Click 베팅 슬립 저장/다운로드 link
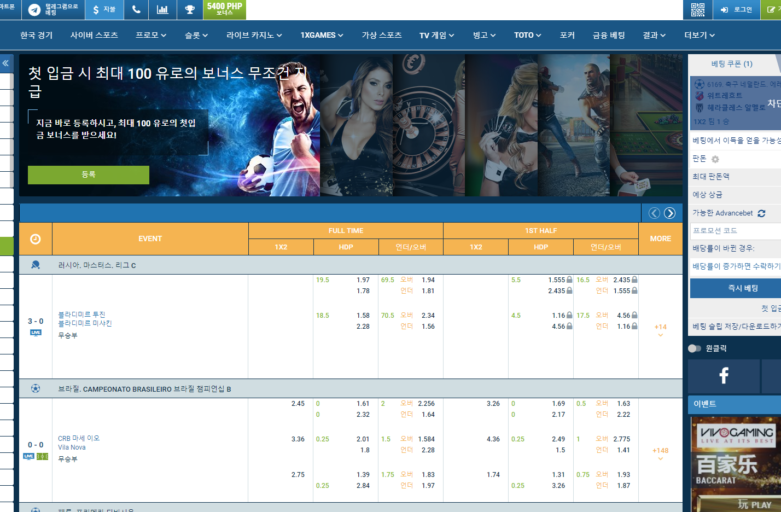This screenshot has height=512, width=781. click(737, 326)
